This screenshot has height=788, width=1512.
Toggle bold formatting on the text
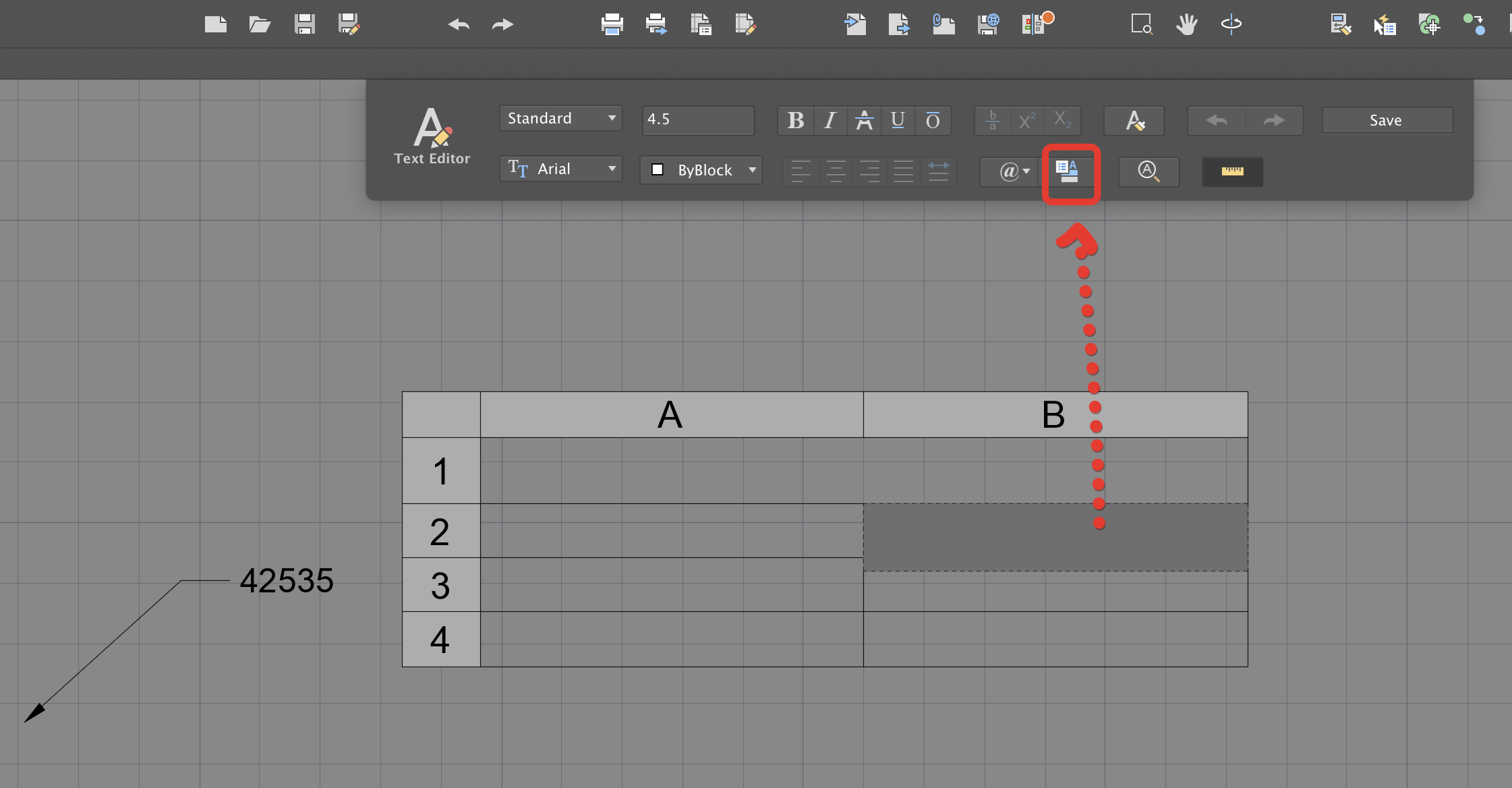pyautogui.click(x=795, y=121)
